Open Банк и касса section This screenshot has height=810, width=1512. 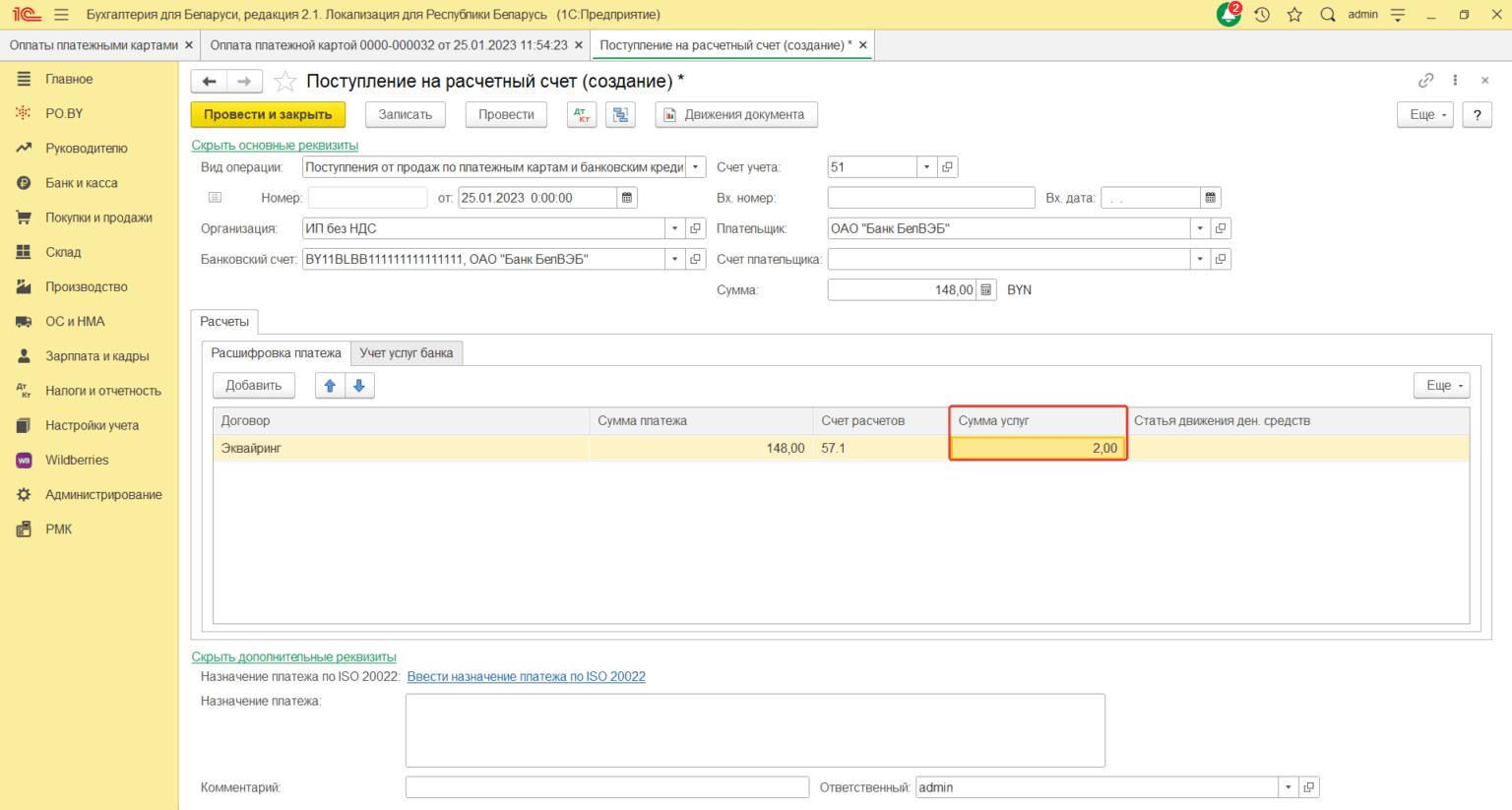tap(82, 183)
